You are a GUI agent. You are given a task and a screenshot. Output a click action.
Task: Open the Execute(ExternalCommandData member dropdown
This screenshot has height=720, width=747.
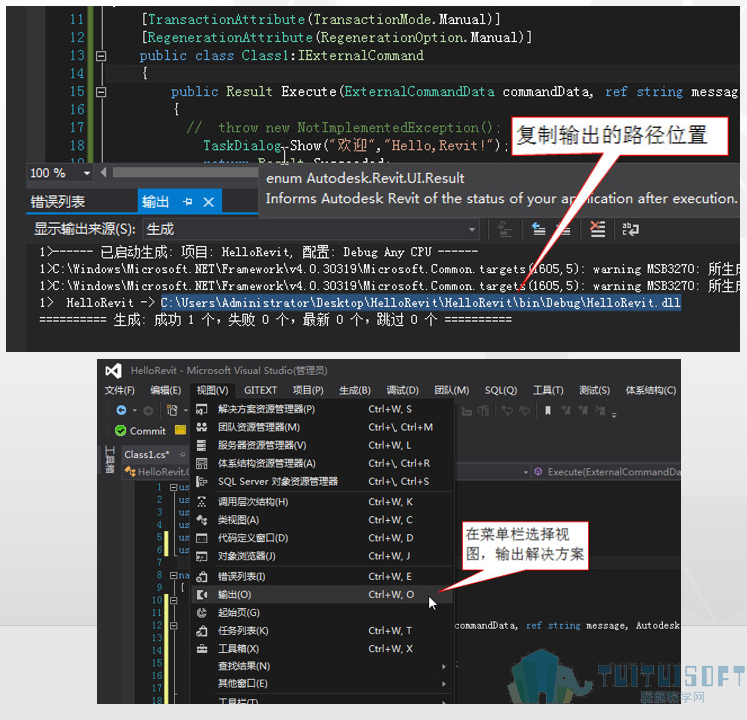(x=607, y=472)
